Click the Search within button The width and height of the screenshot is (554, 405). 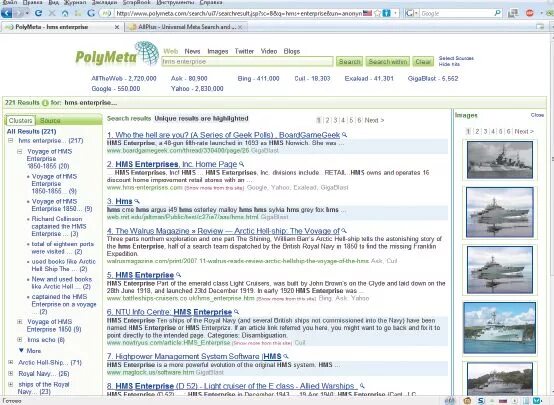[388, 61]
